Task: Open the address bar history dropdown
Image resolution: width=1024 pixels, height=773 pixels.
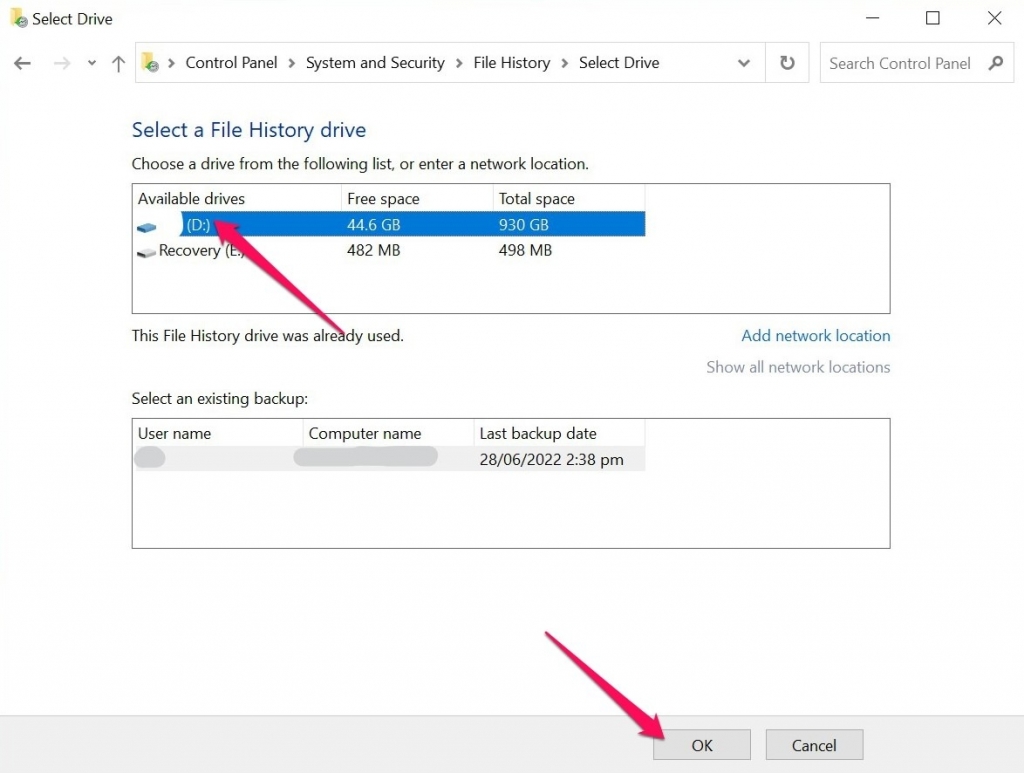Action: pyautogui.click(x=744, y=62)
